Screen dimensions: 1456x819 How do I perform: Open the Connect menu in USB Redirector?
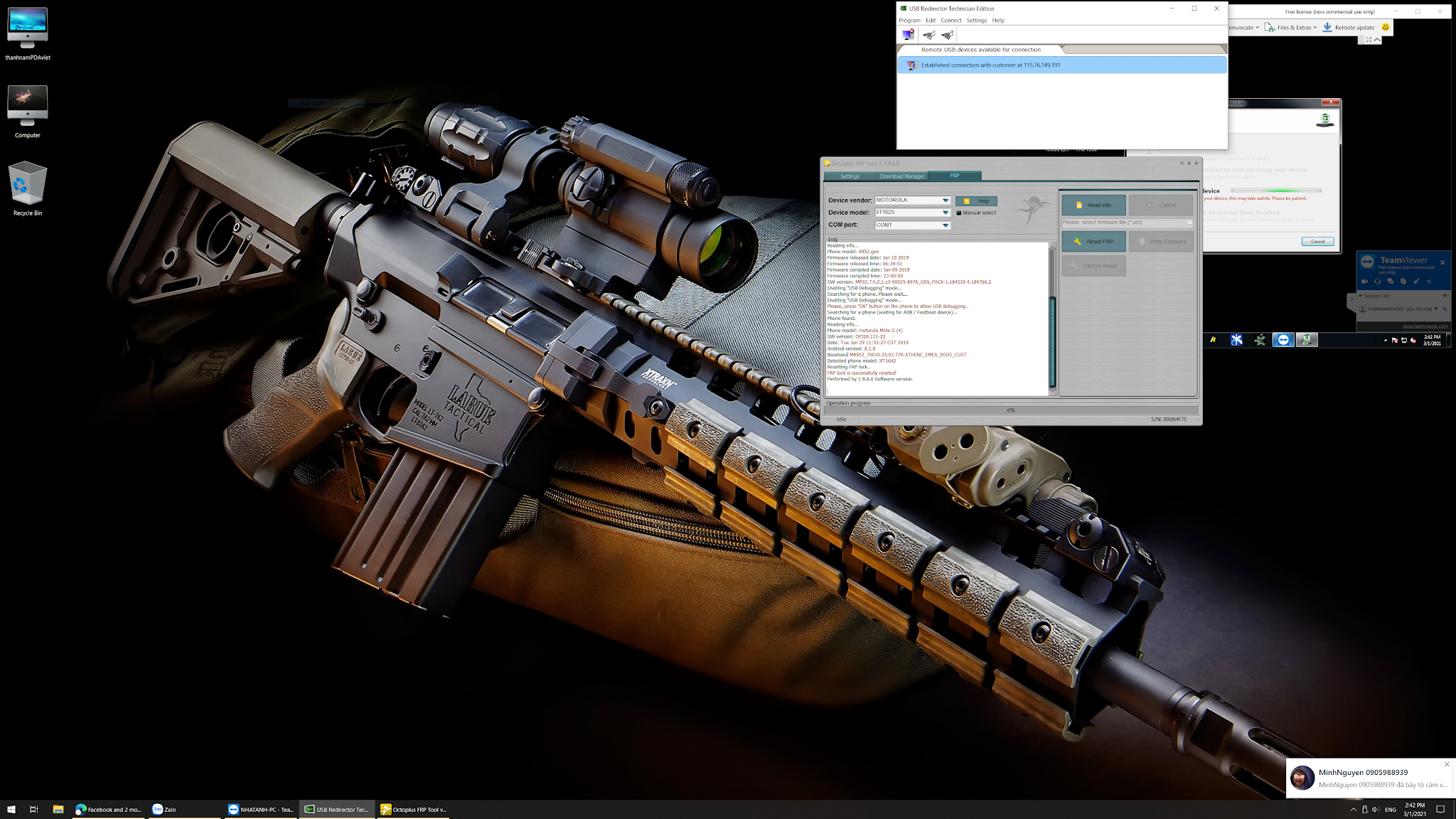[x=951, y=20]
